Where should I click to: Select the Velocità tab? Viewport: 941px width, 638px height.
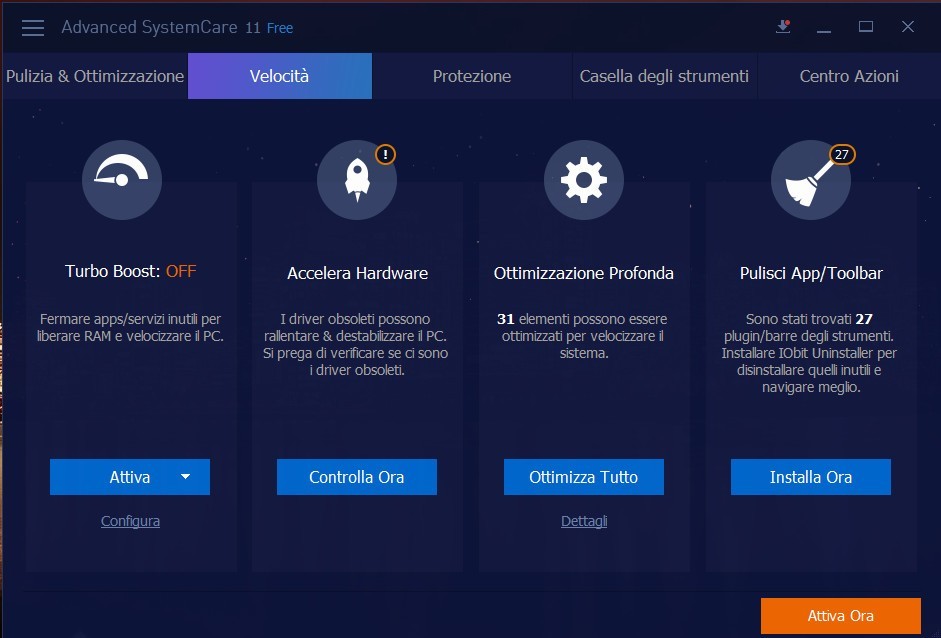pos(279,76)
